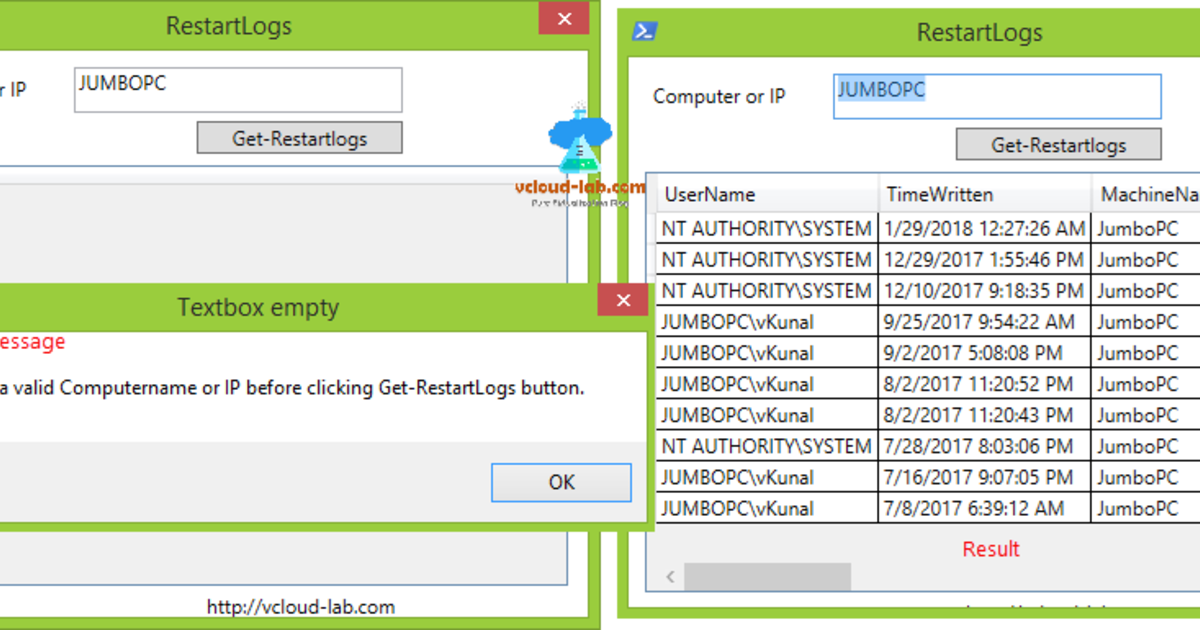Screen dimensions: 1200x630
Task: Select NT AUTHORITY\SYSTEM in the 12/29/2017 row
Action: (x=767, y=259)
